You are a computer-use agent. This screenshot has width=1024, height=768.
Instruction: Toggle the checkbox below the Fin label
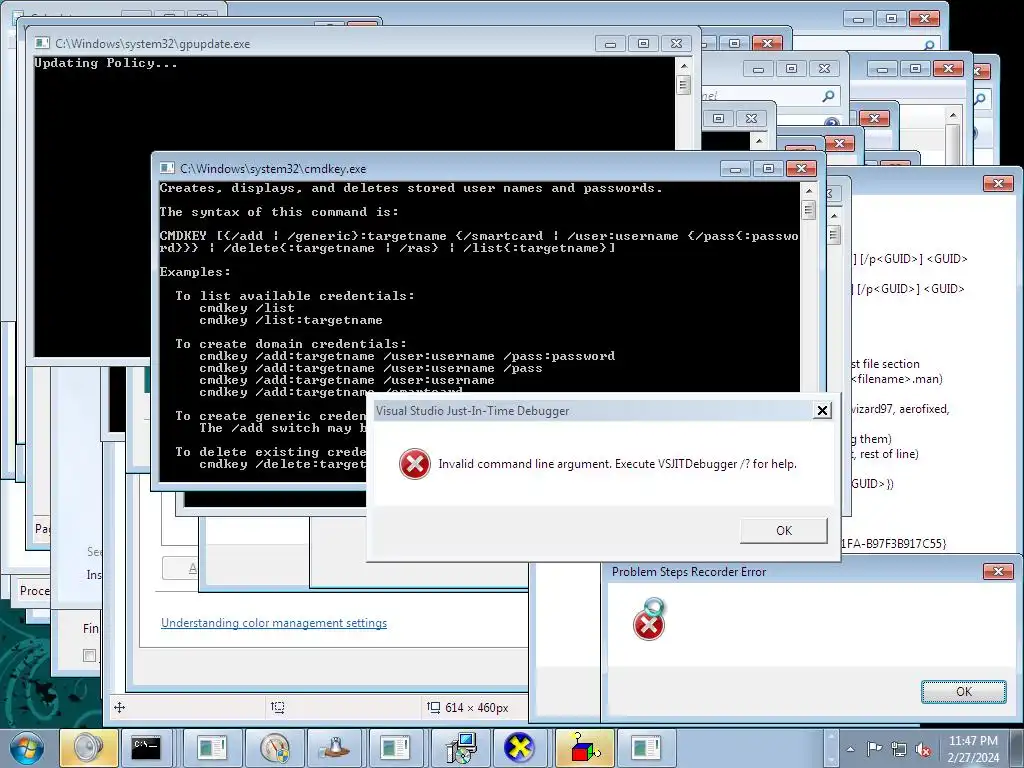point(89,655)
